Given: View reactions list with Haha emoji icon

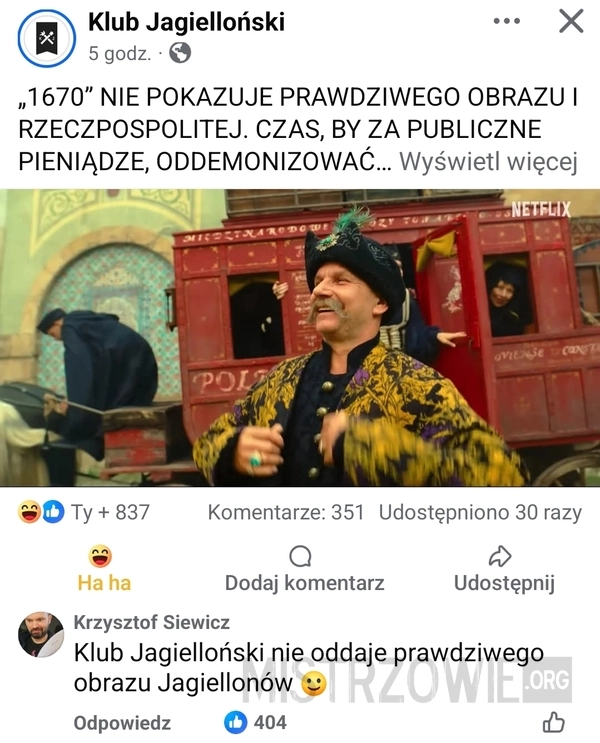Looking at the screenshot, I should 29,512.
